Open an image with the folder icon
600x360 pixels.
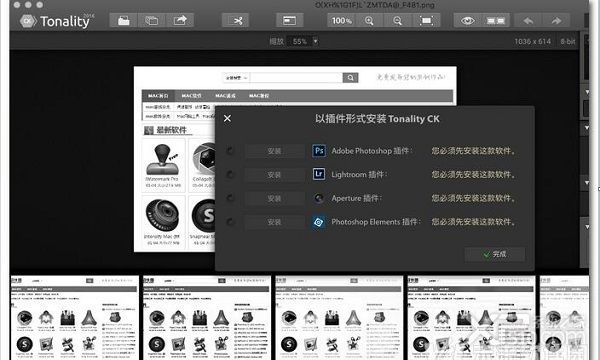pos(123,21)
